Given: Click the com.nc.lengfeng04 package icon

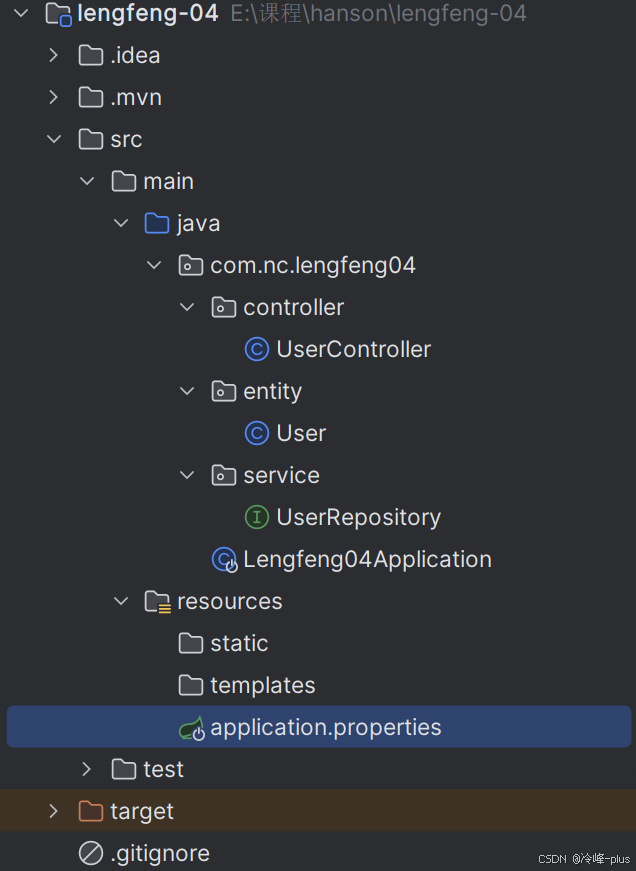Looking at the screenshot, I should tap(190, 265).
